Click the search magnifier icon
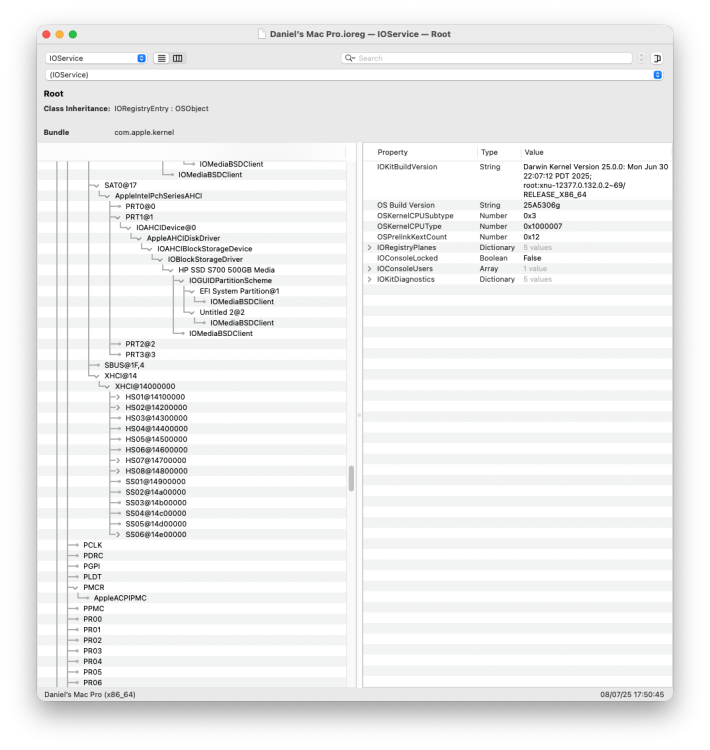The width and height of the screenshot is (710, 750). (350, 58)
